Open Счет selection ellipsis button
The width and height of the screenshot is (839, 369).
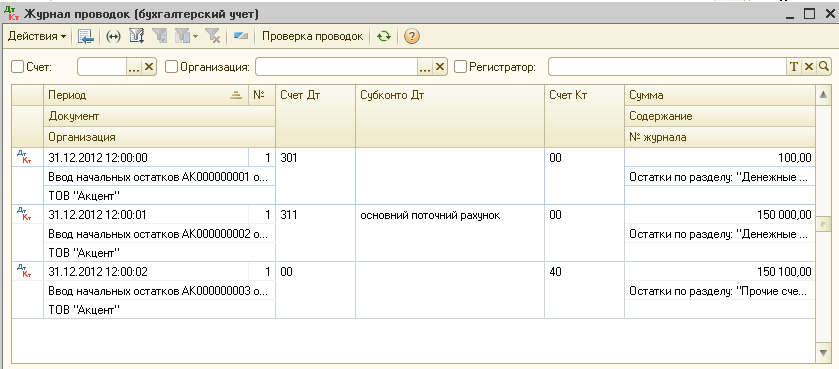point(134,67)
